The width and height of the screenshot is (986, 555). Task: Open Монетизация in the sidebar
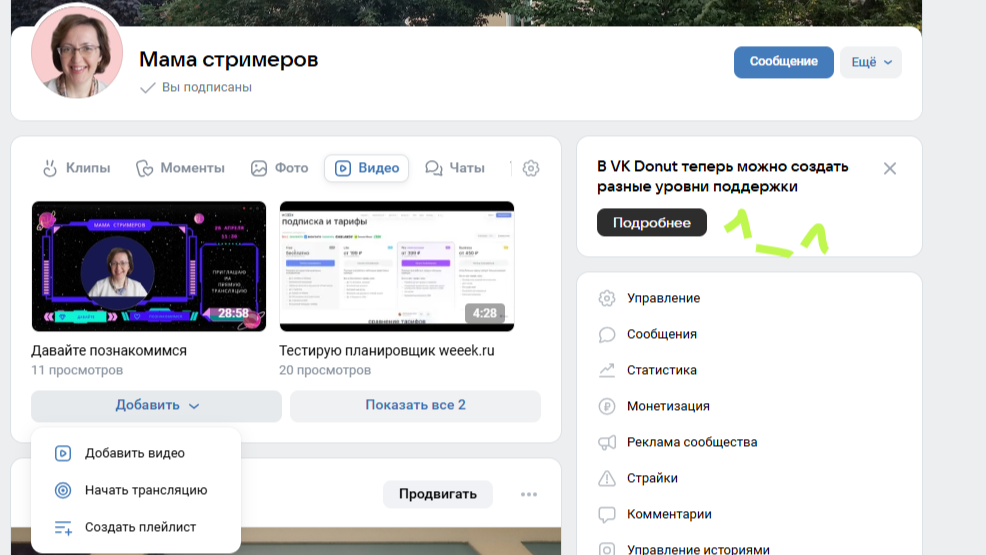tap(668, 406)
